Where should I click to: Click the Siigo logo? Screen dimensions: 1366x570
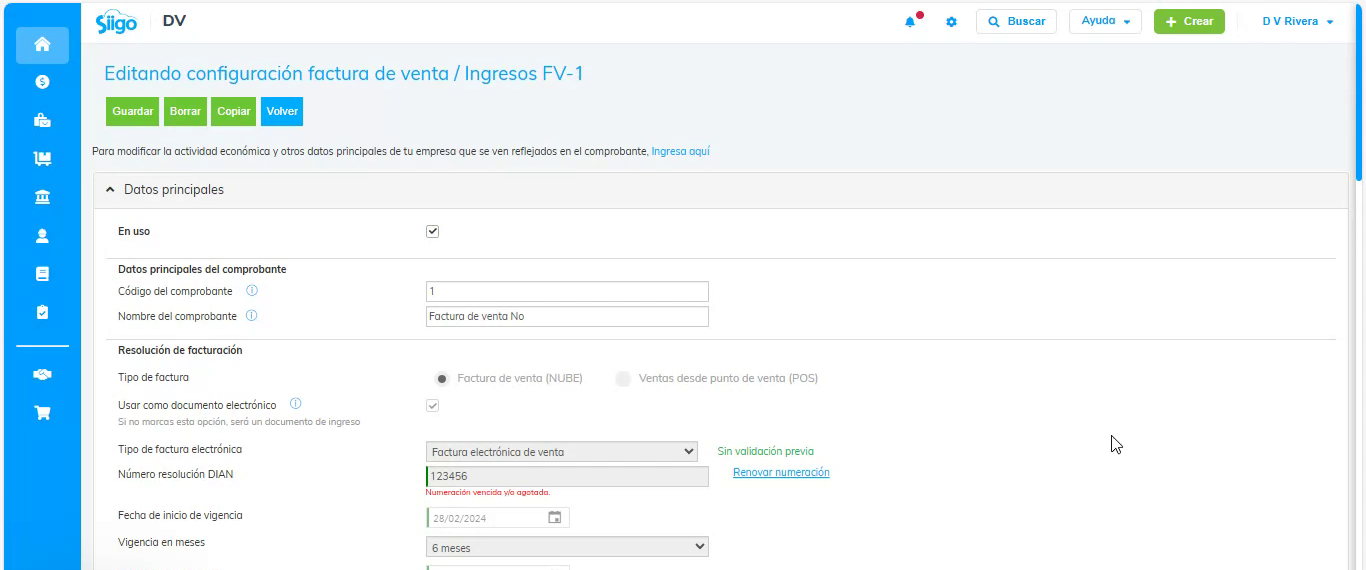116,22
